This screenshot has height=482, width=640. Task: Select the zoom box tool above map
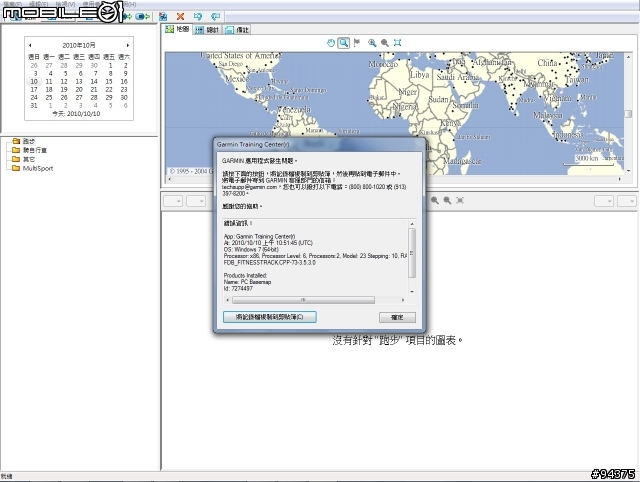click(344, 43)
